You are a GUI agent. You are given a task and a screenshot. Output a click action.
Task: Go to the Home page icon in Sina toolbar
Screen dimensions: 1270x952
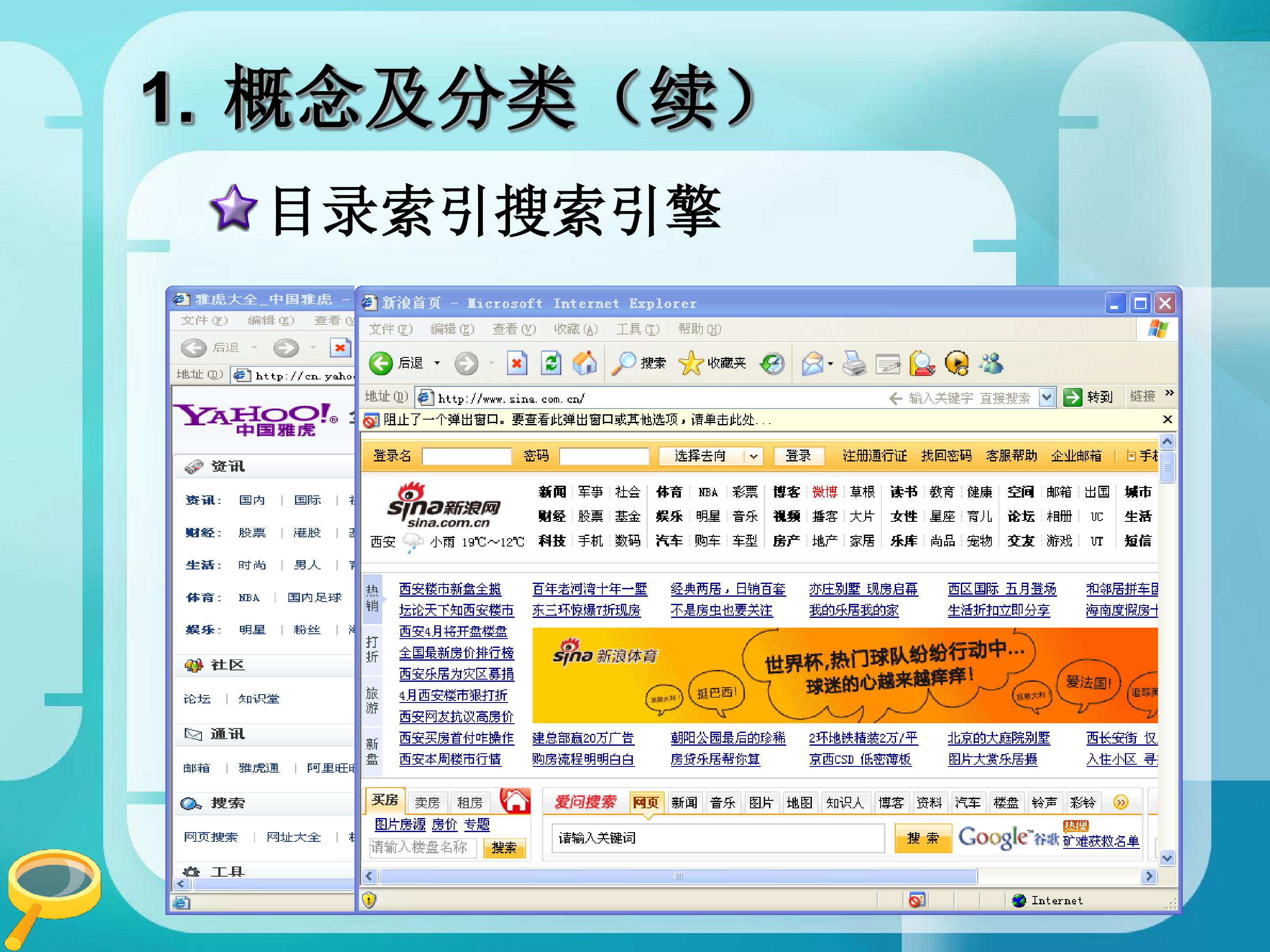585,363
